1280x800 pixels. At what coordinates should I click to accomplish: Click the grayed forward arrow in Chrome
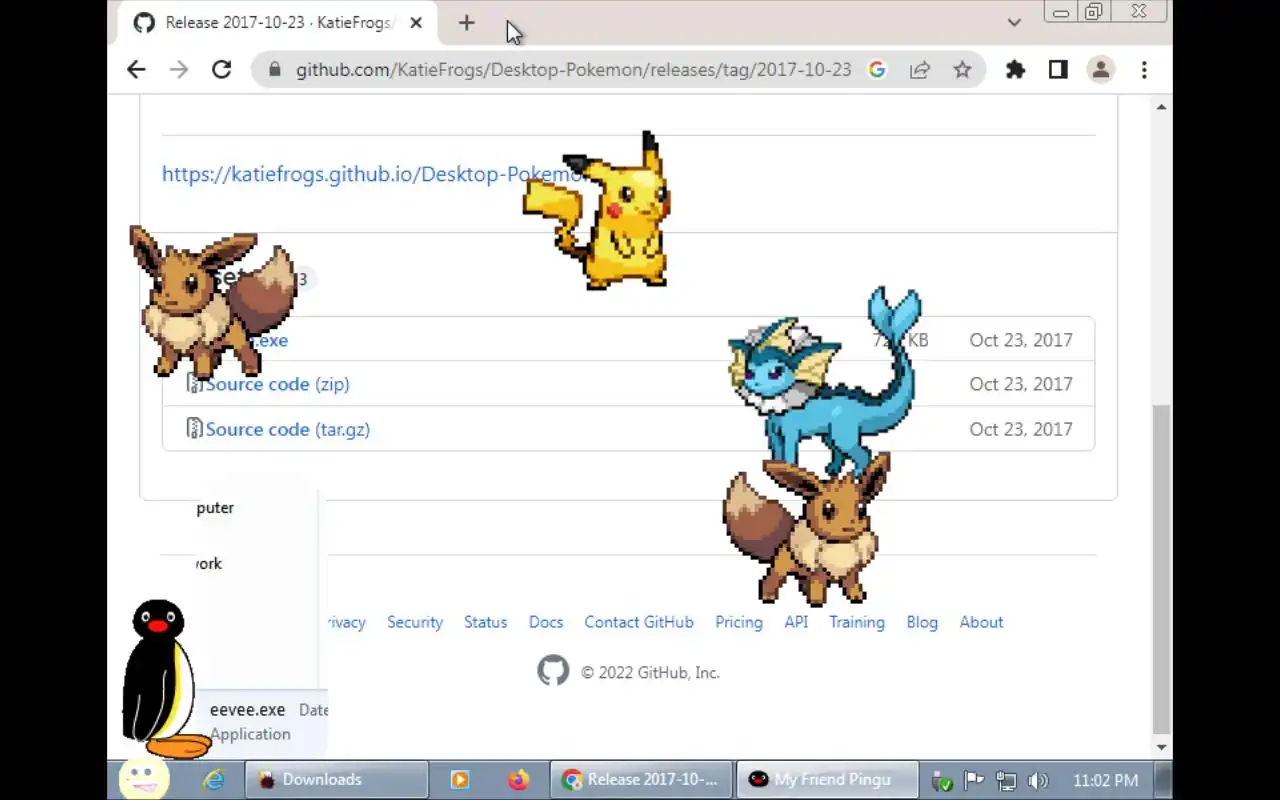pyautogui.click(x=179, y=69)
